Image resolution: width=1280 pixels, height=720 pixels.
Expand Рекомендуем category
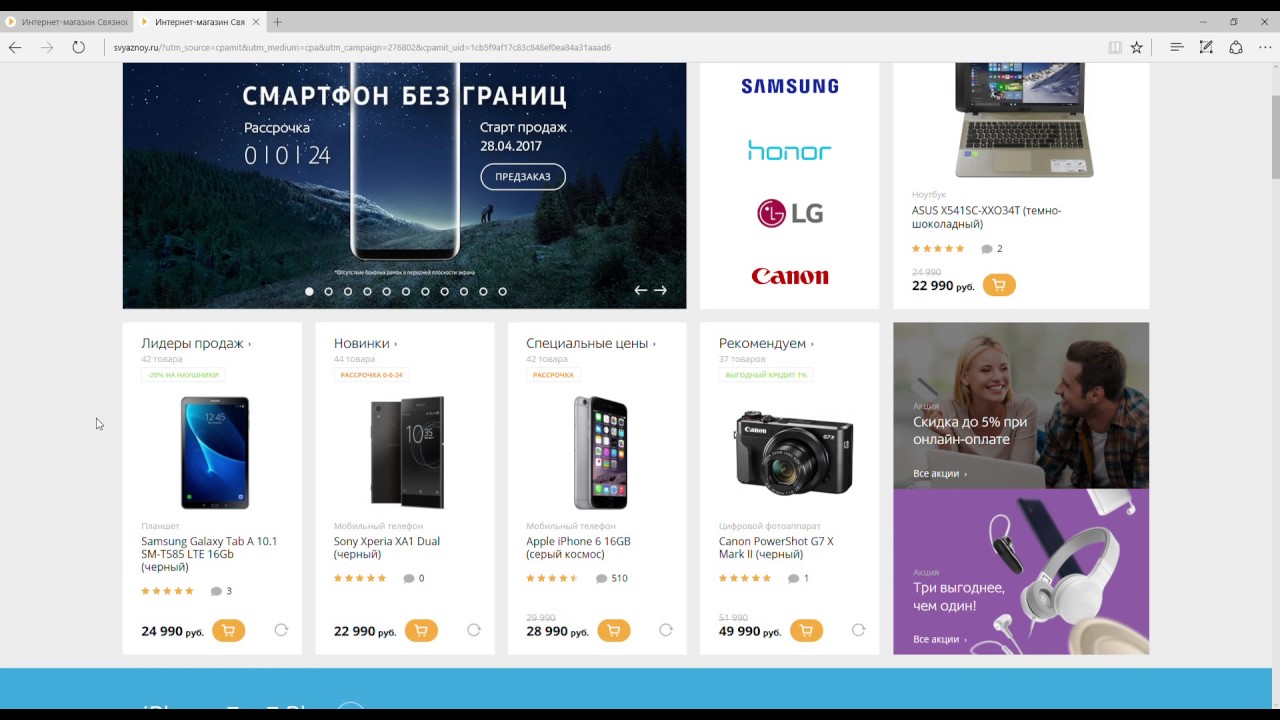(x=766, y=343)
